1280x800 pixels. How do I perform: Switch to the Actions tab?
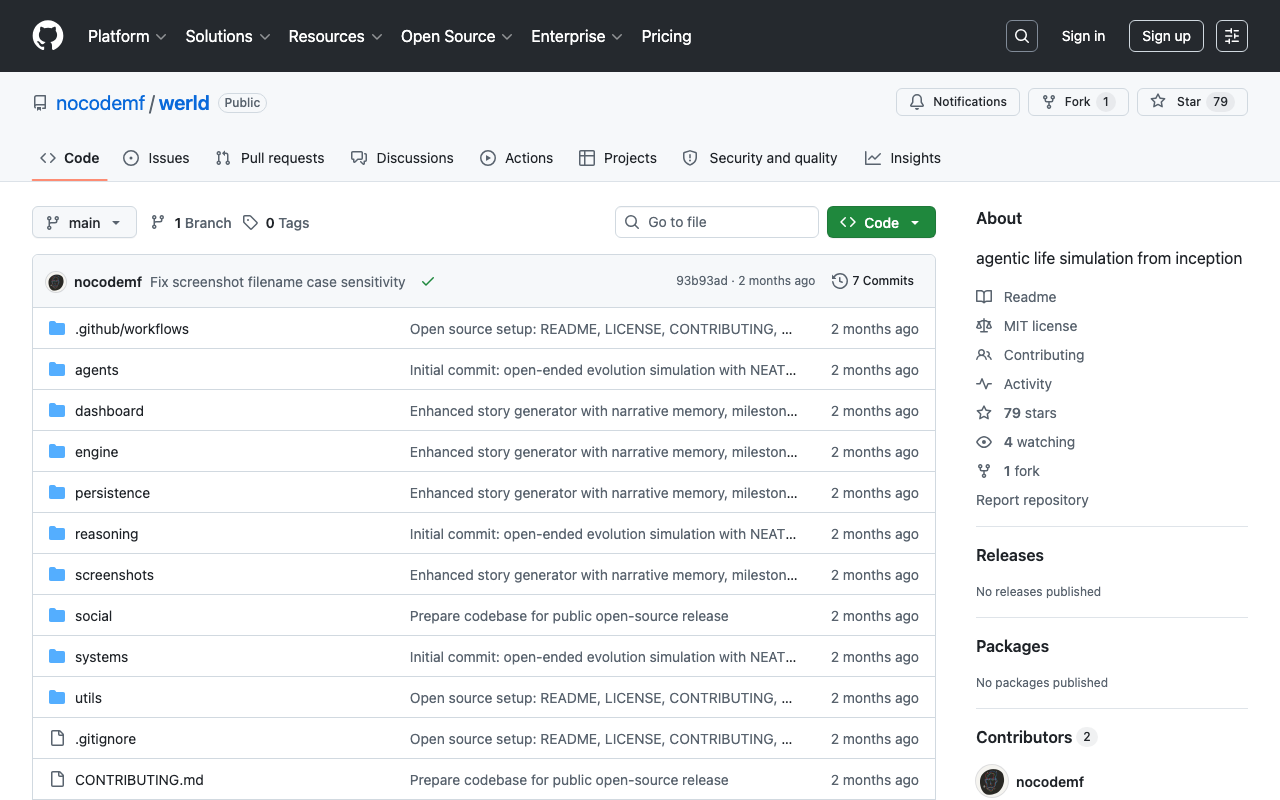[x=516, y=158]
